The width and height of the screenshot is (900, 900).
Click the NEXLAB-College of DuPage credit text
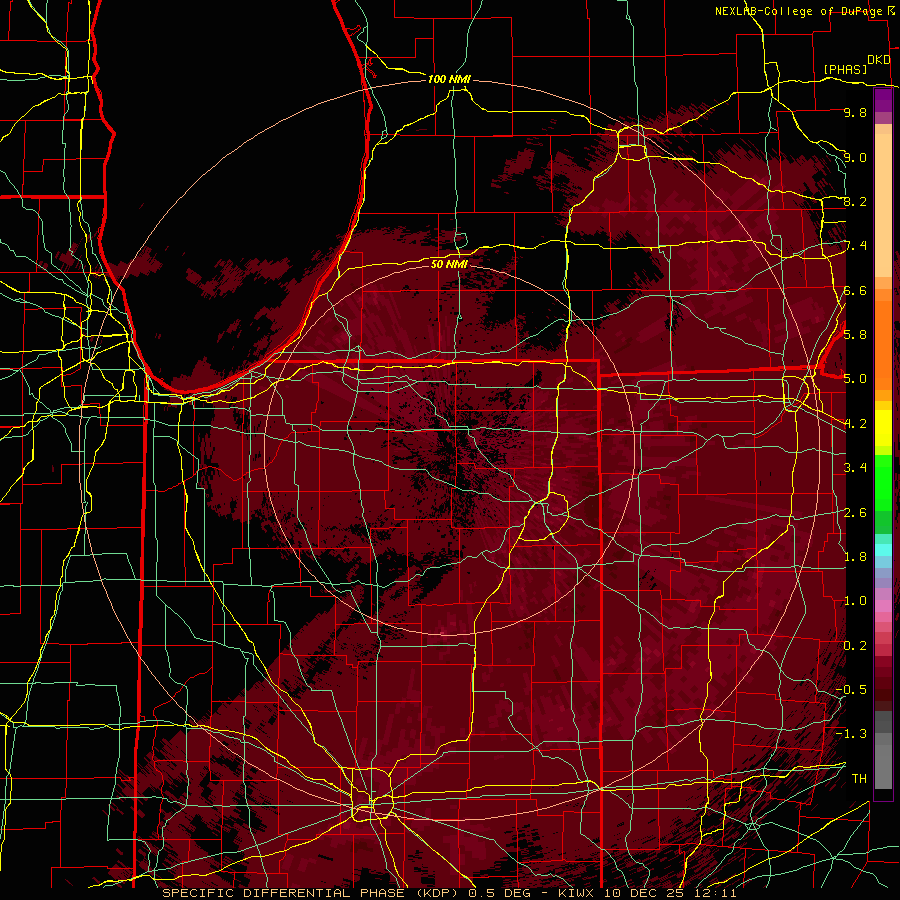pyautogui.click(x=798, y=11)
